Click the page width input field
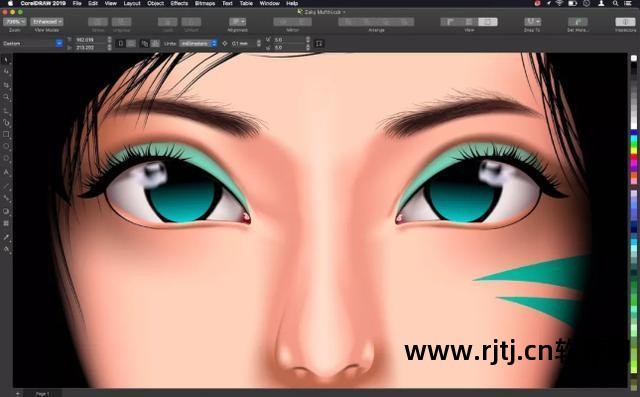Screen dimensions: 640x397 pos(90,40)
